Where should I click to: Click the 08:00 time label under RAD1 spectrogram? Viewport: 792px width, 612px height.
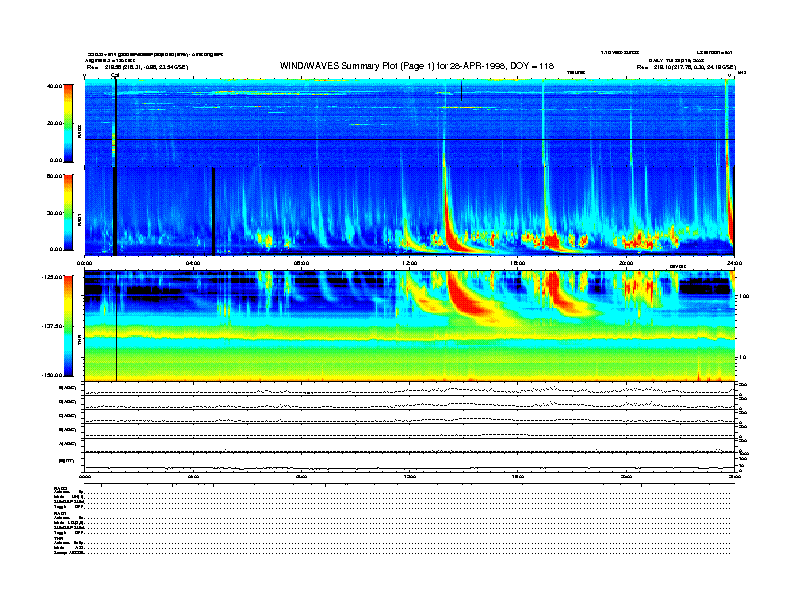(x=301, y=263)
